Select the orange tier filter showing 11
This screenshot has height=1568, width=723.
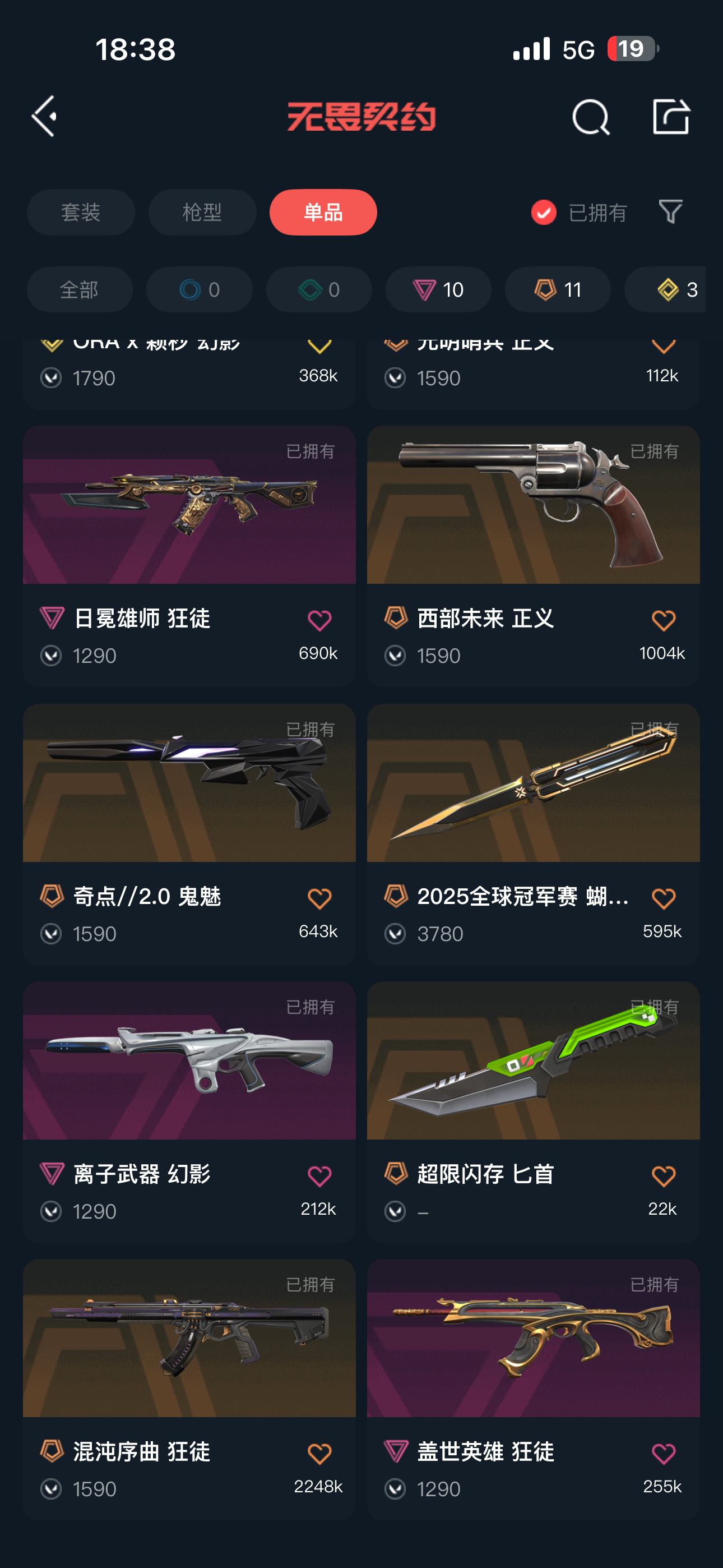[x=558, y=289]
